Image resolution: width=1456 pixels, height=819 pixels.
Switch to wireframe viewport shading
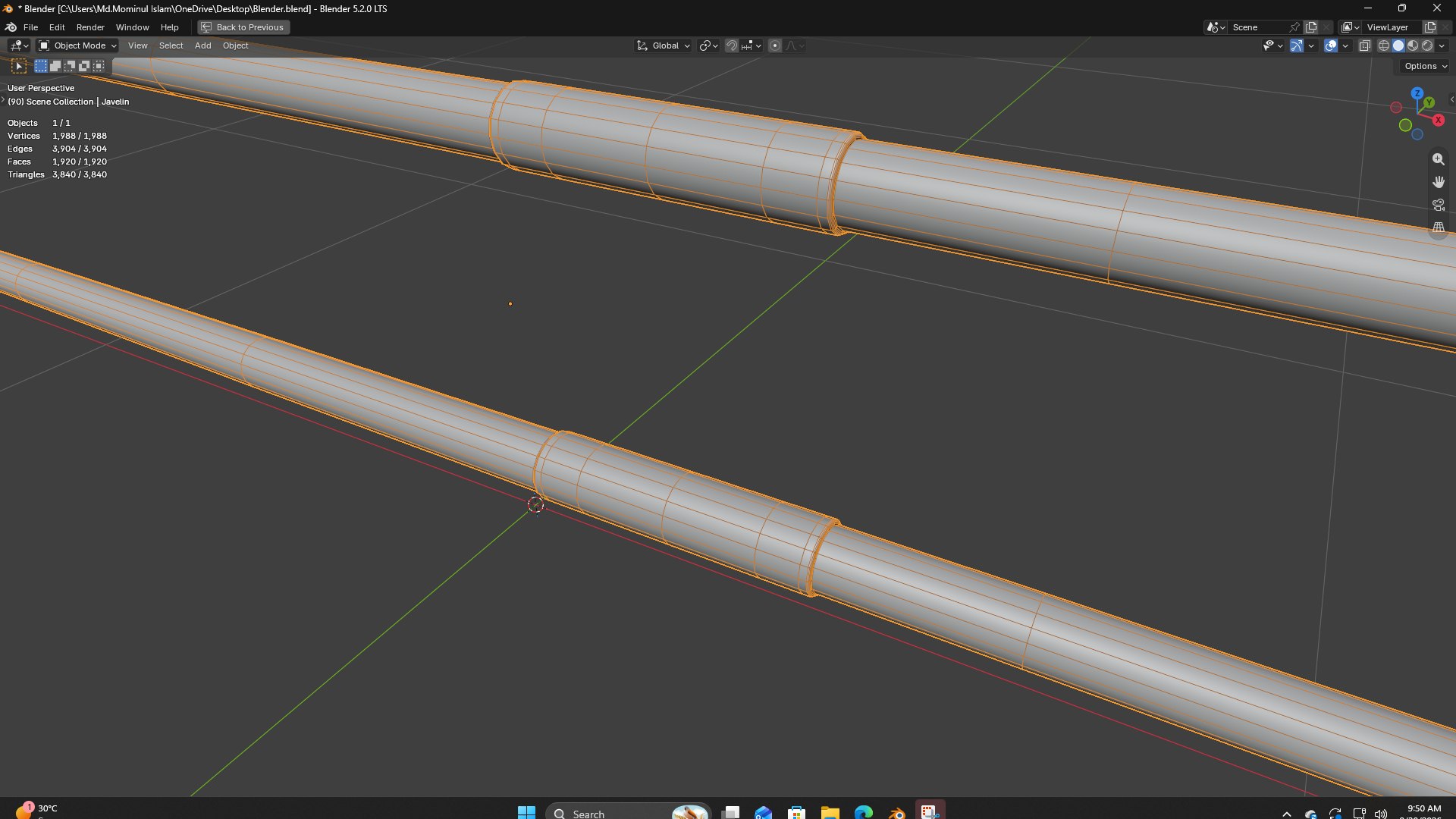1384,45
